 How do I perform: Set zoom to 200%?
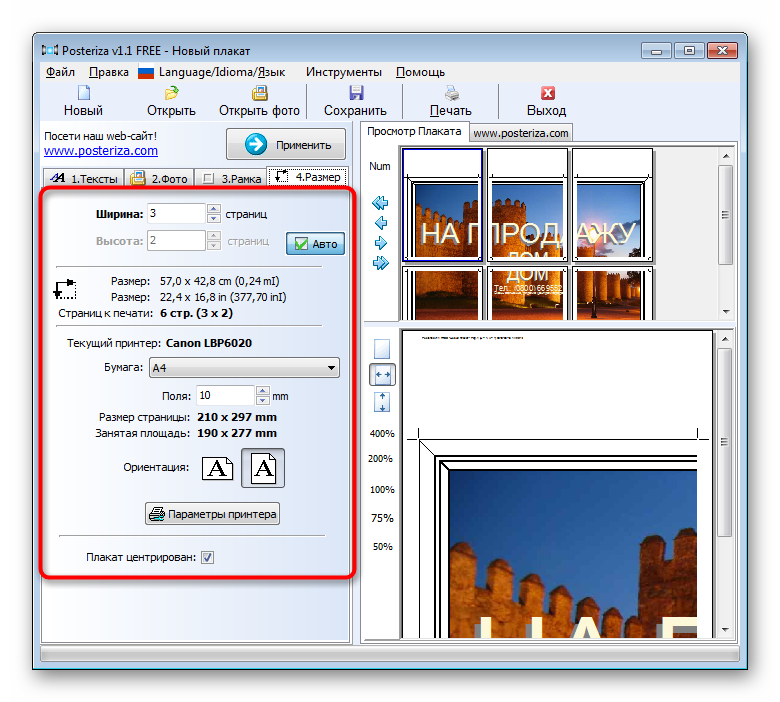pyautogui.click(x=381, y=459)
